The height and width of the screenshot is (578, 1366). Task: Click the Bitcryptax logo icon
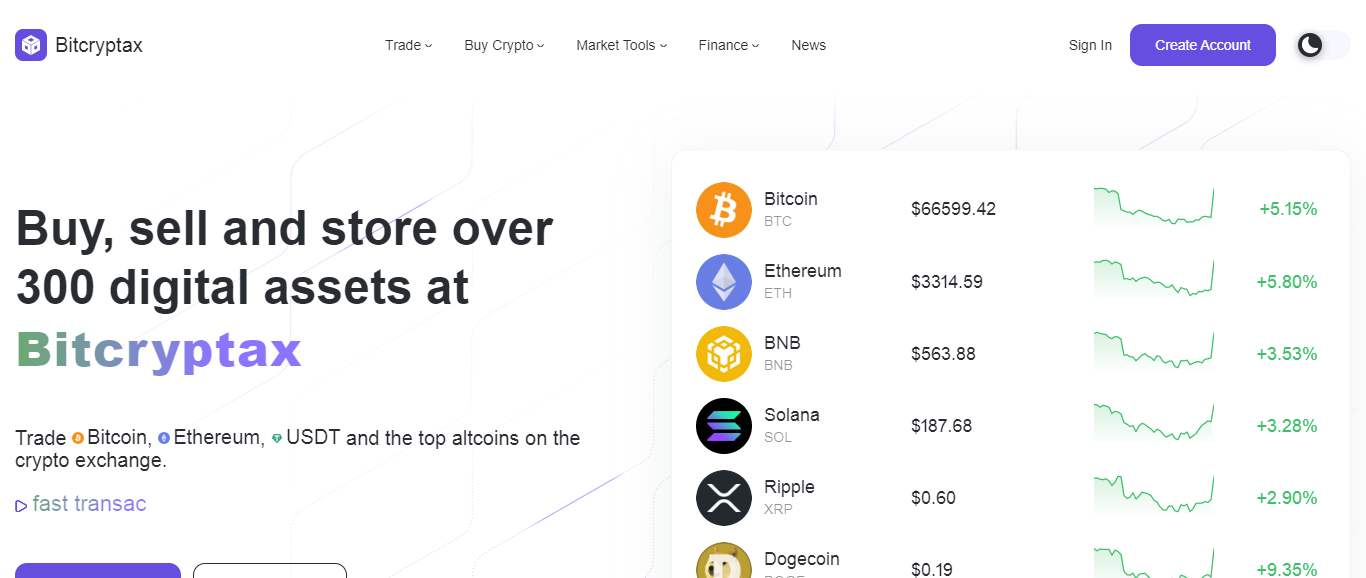pyautogui.click(x=30, y=44)
